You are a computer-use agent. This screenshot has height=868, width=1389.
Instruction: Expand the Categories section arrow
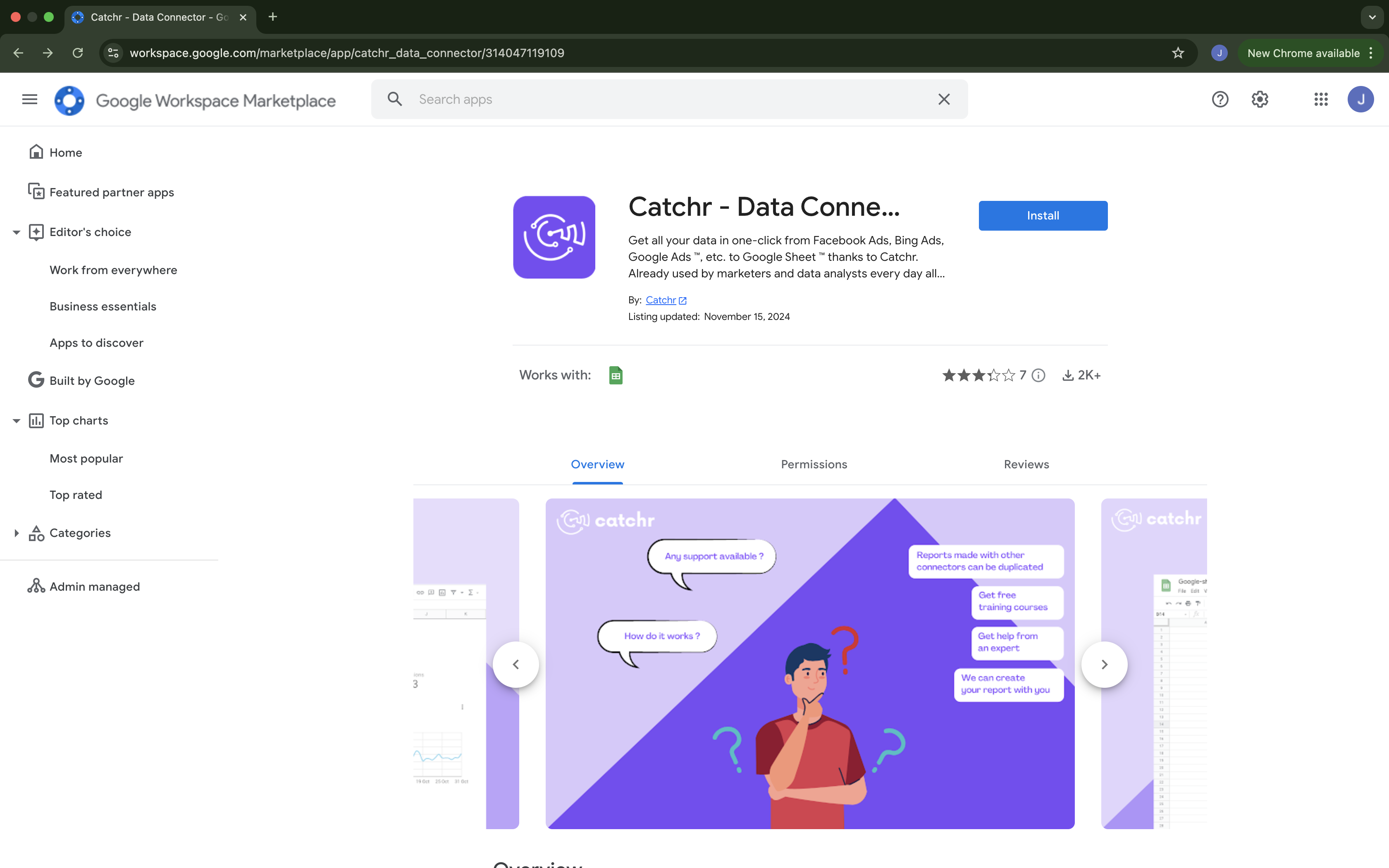(x=17, y=533)
